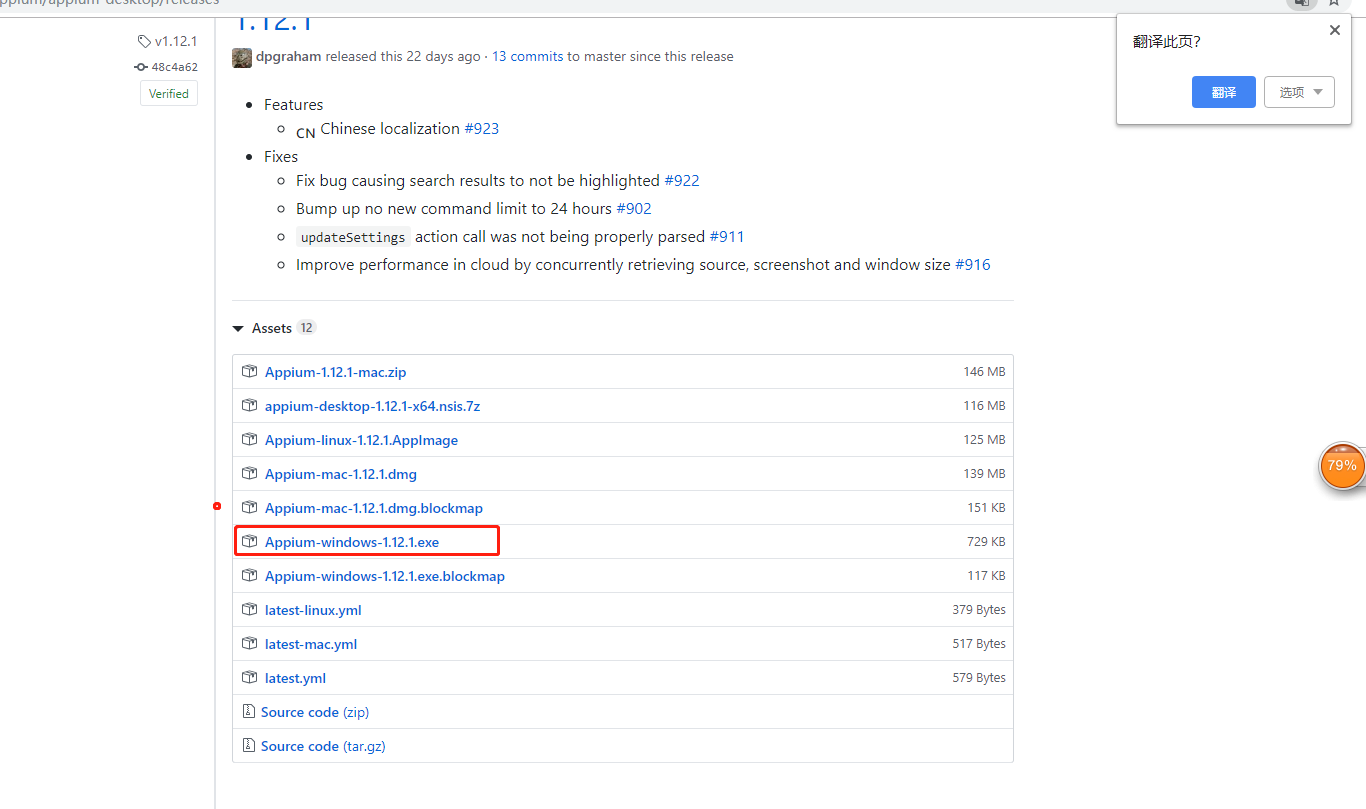1366x809 pixels.
Task: Click the updateSettings code label
Action: (354, 237)
